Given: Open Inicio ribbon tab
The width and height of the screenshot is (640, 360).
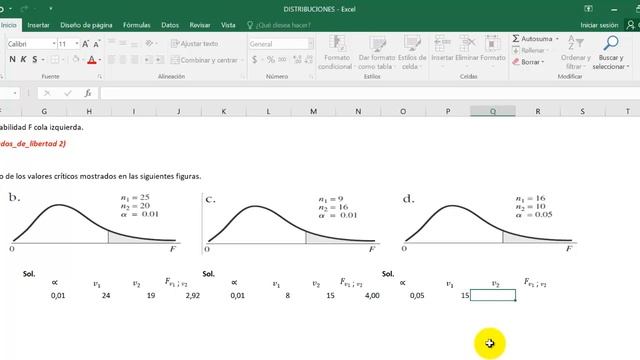Looking at the screenshot, I should point(9,25).
